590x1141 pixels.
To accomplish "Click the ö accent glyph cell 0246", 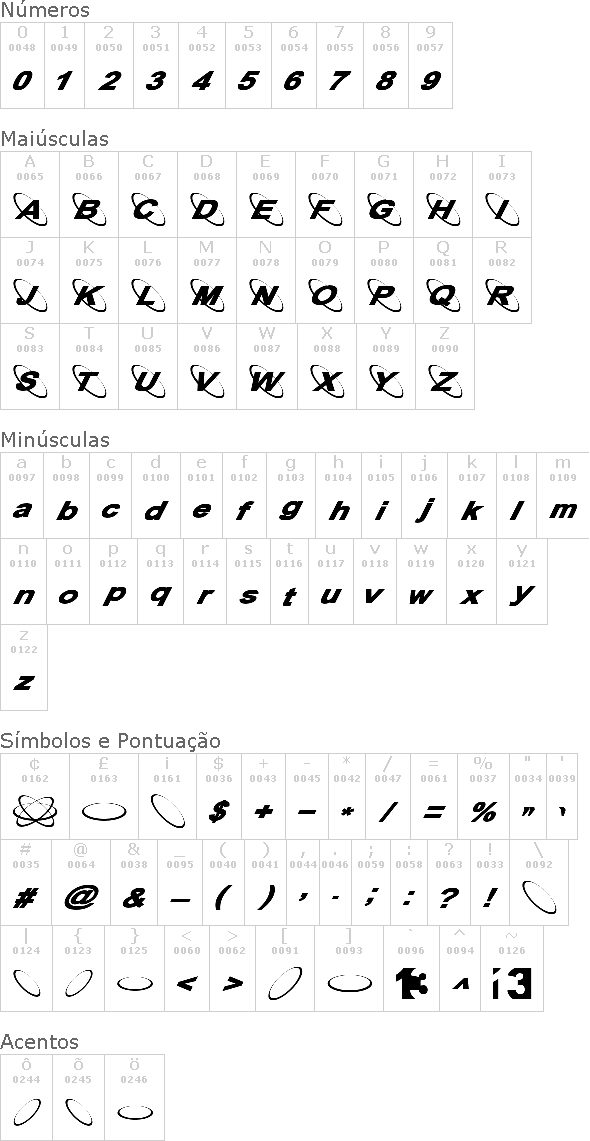I will (x=135, y=1097).
